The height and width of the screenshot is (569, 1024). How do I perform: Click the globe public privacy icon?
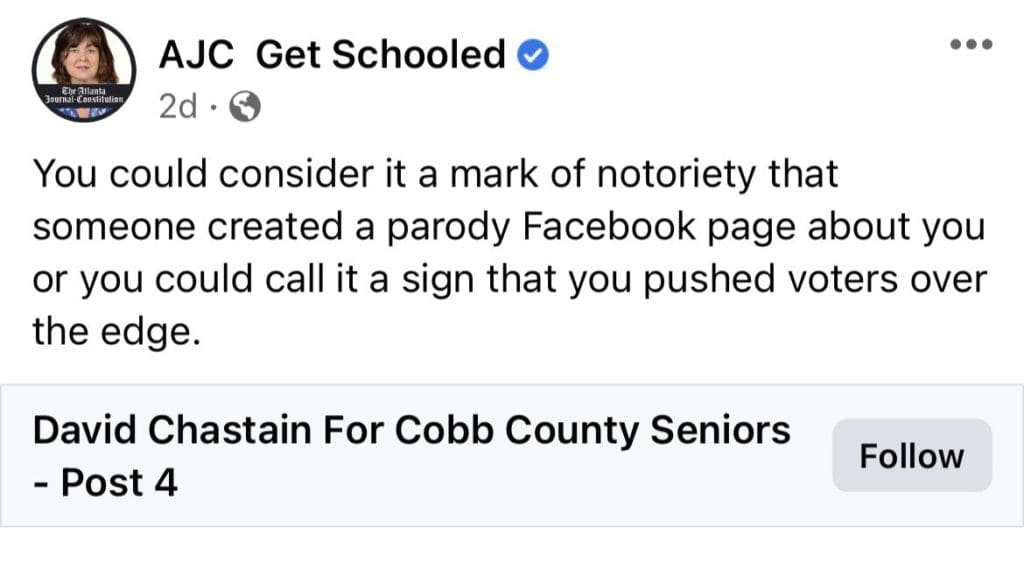pos(245,106)
